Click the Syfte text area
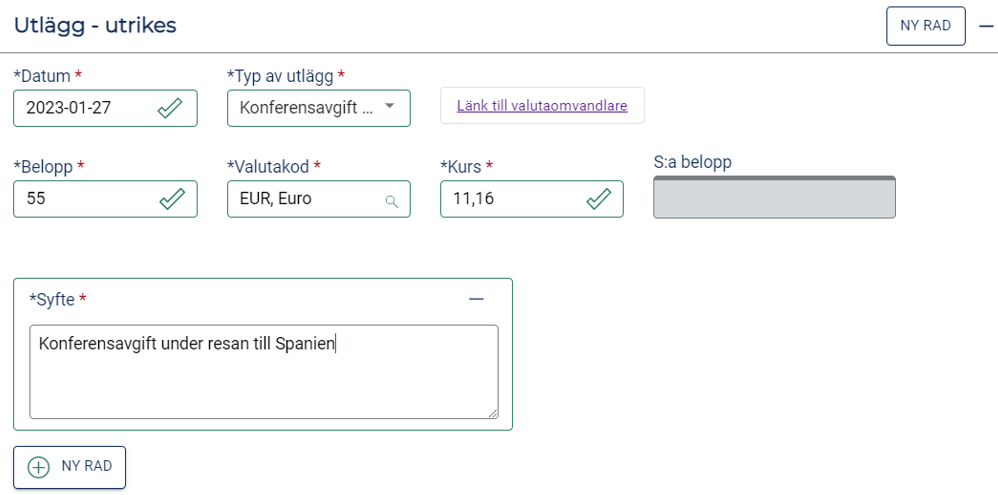 tap(264, 372)
